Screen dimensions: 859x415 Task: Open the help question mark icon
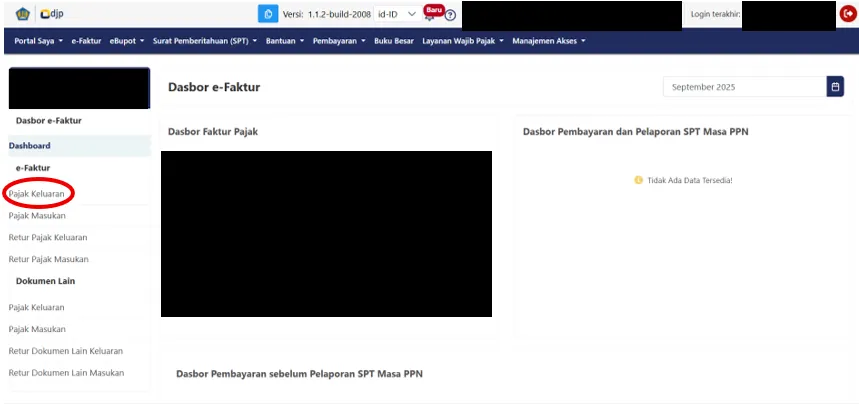coord(450,16)
